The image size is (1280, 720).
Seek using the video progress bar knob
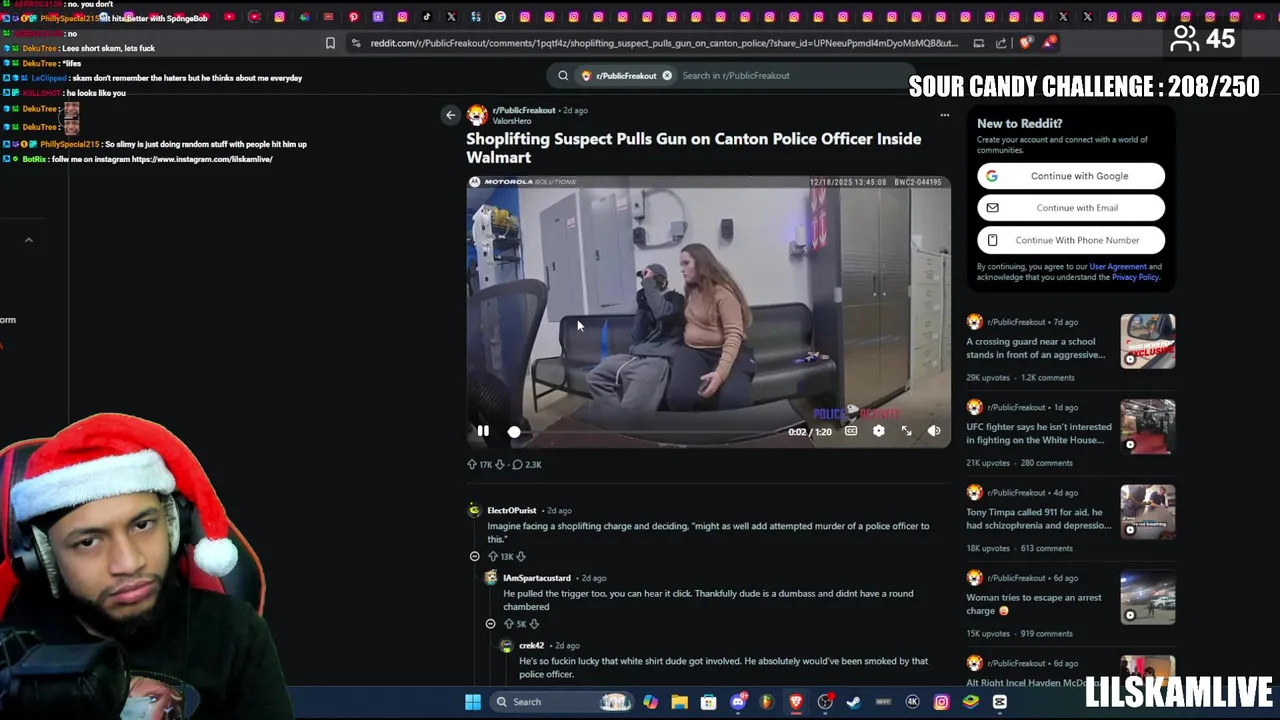coord(514,432)
